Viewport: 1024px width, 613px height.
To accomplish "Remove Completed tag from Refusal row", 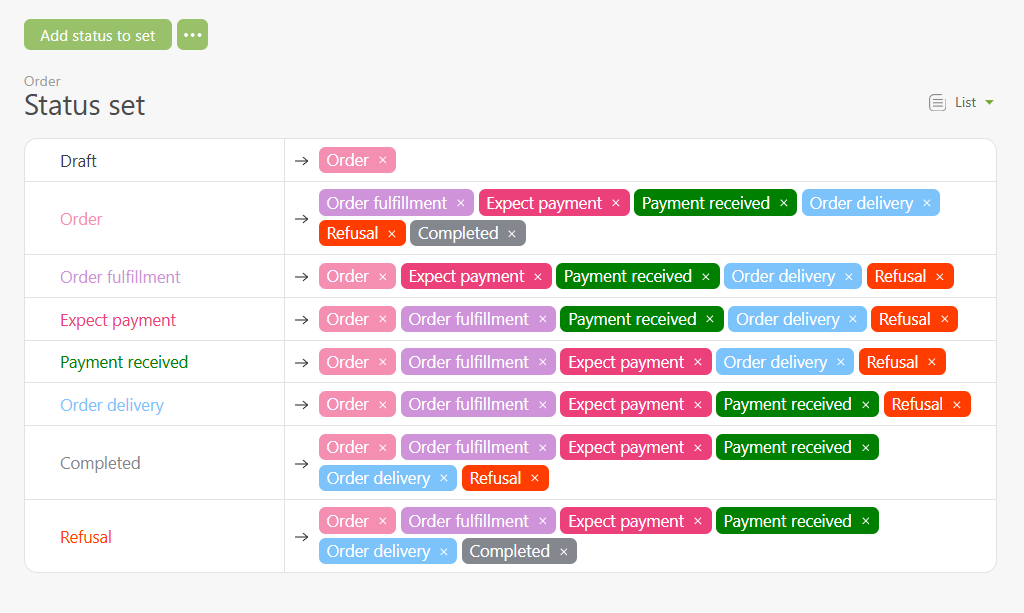I will (x=564, y=552).
